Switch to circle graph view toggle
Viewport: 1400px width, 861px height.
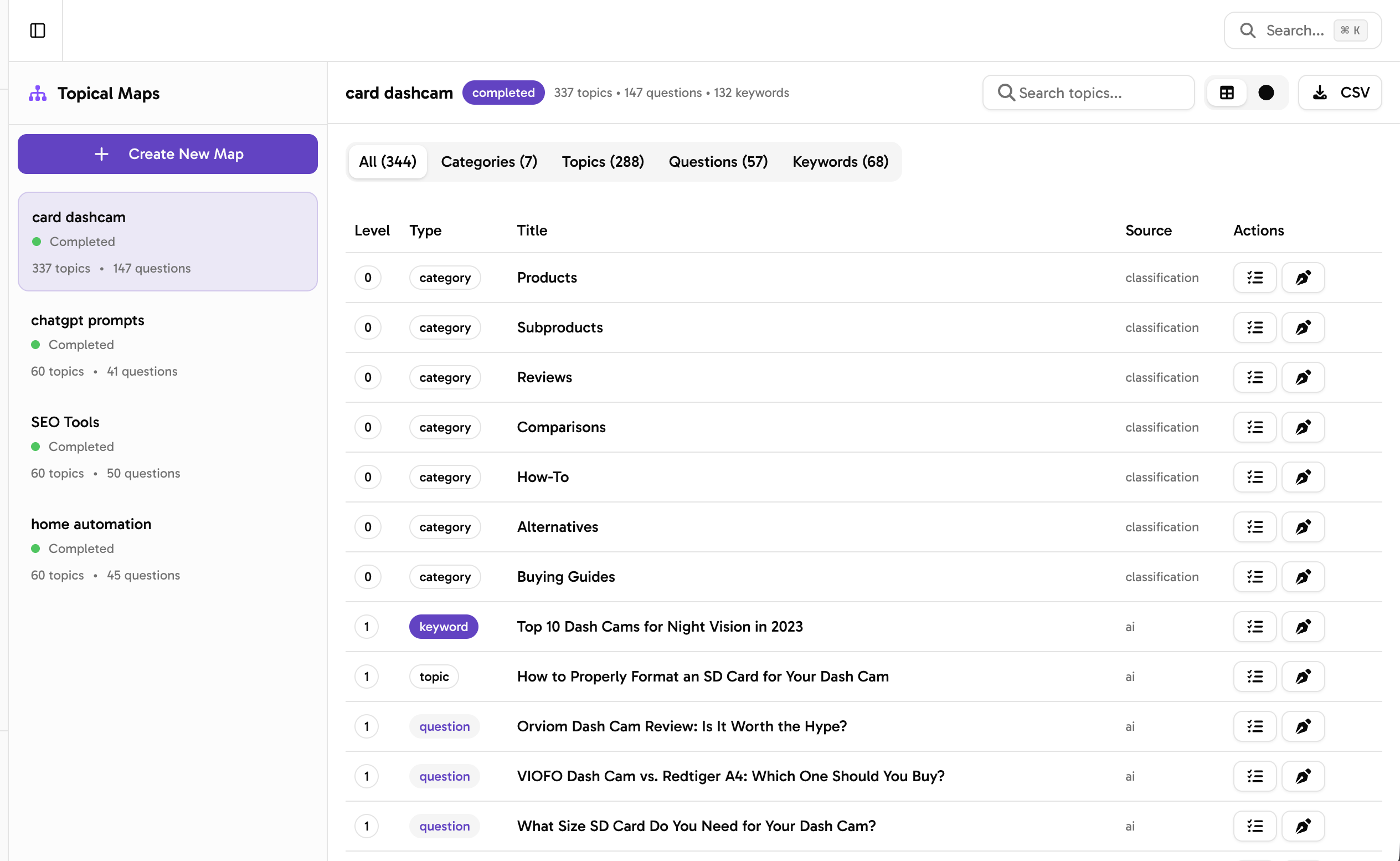(1265, 93)
